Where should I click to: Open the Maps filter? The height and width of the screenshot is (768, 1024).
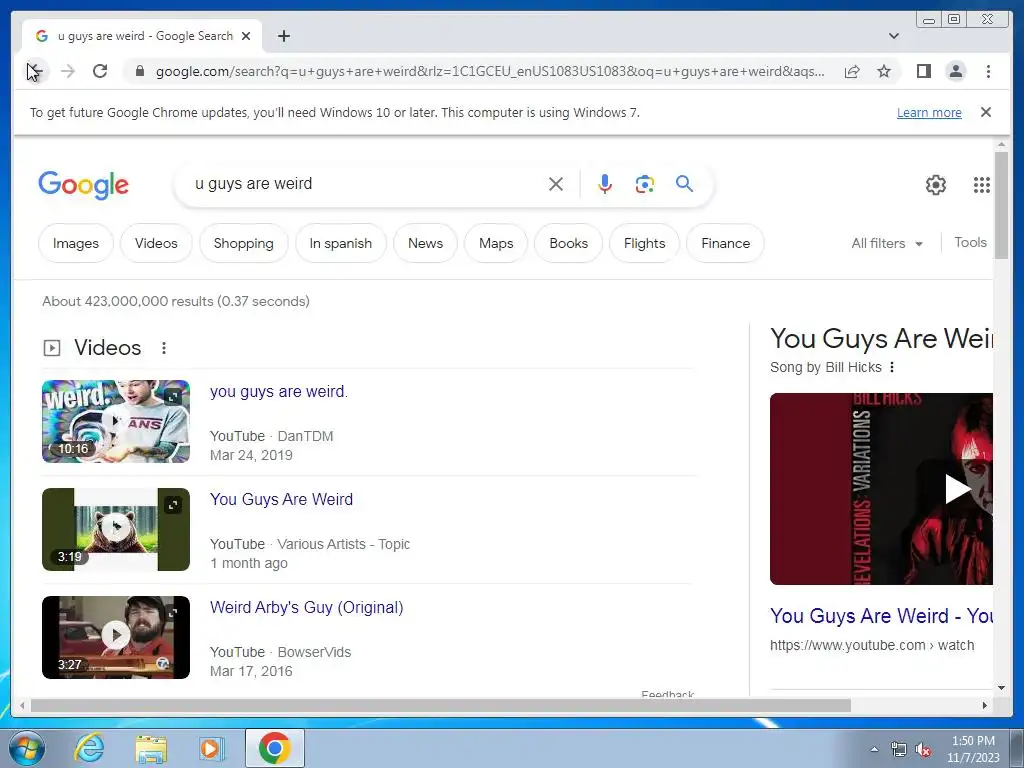496,243
